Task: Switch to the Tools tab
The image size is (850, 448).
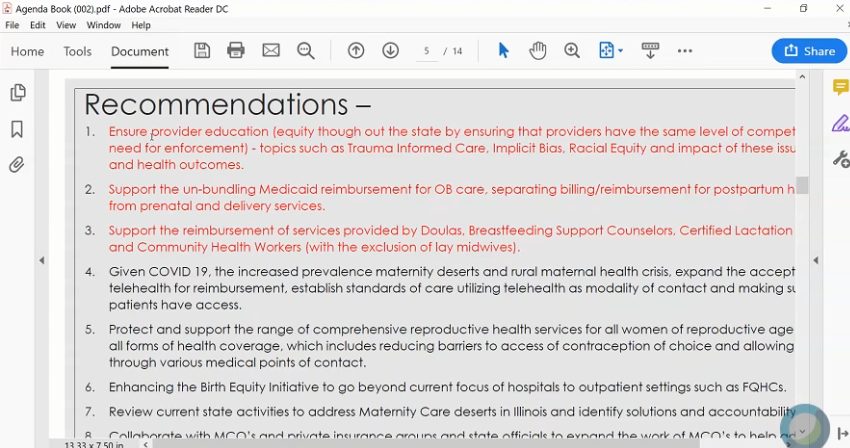Action: tap(77, 52)
